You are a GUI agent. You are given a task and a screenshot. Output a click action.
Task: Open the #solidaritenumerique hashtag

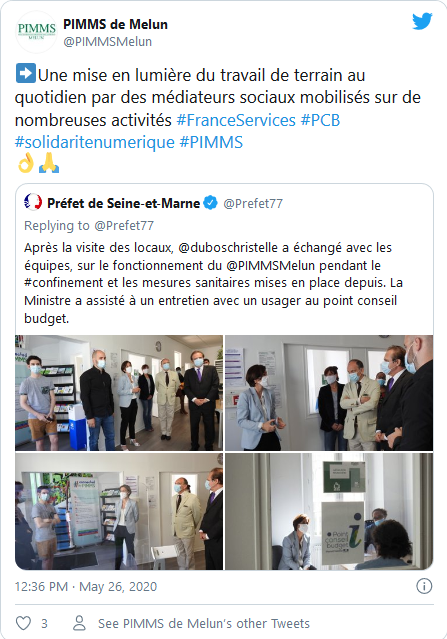point(95,143)
